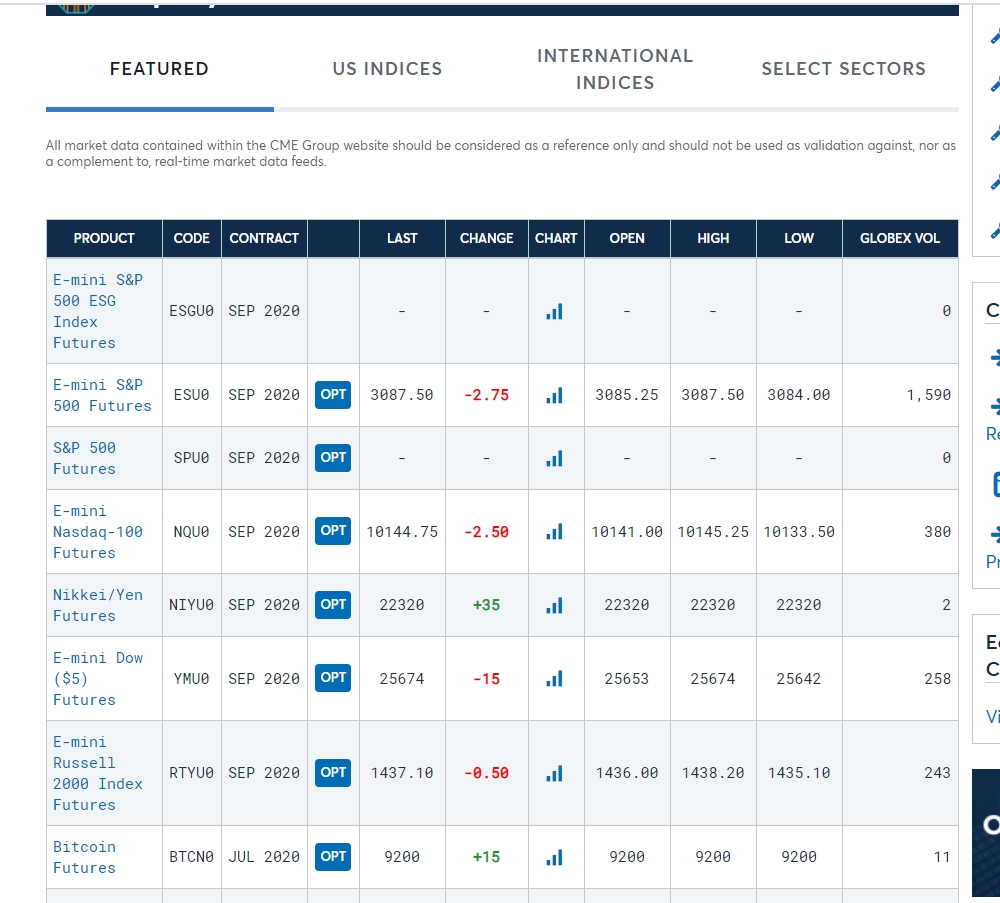Image resolution: width=1000 pixels, height=903 pixels.
Task: Open Bitcoin Futures product link
Action: tap(84, 857)
